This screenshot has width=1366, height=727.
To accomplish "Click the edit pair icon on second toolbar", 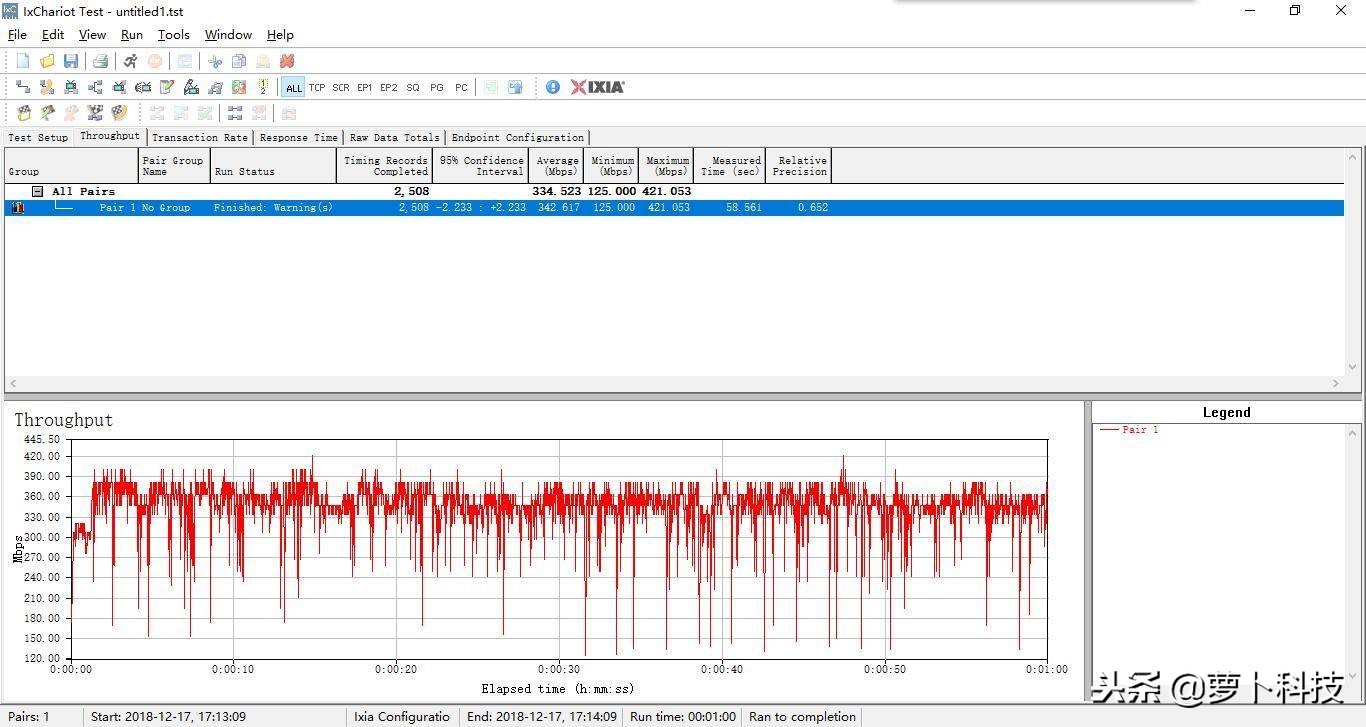I will [167, 87].
